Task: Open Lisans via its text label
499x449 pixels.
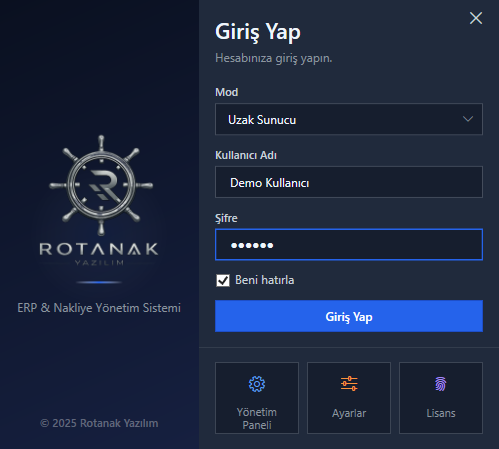Action: (441, 413)
